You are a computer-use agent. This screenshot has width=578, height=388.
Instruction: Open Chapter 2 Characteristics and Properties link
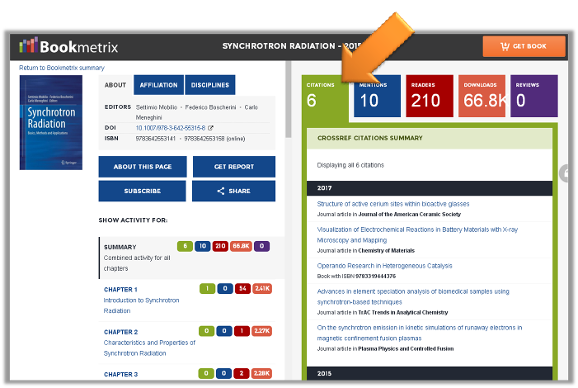pos(150,348)
